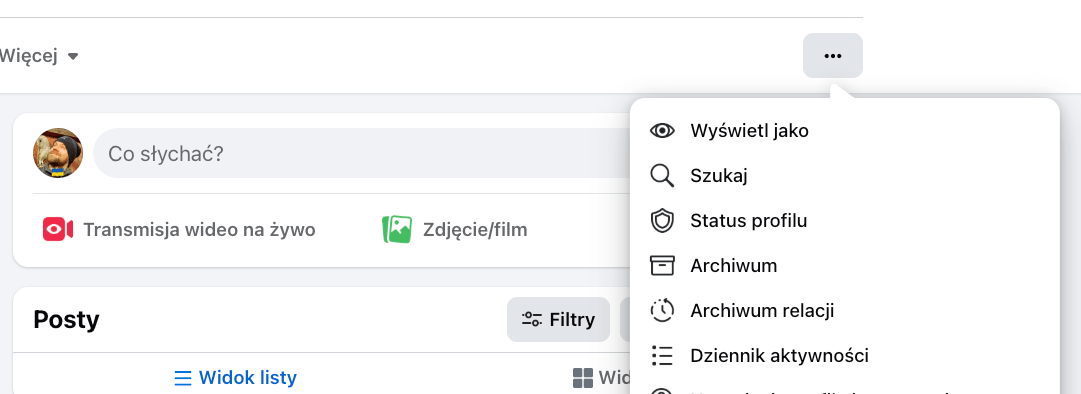Image resolution: width=1081 pixels, height=394 pixels.
Task: Open the Filtry button
Action: coord(558,320)
